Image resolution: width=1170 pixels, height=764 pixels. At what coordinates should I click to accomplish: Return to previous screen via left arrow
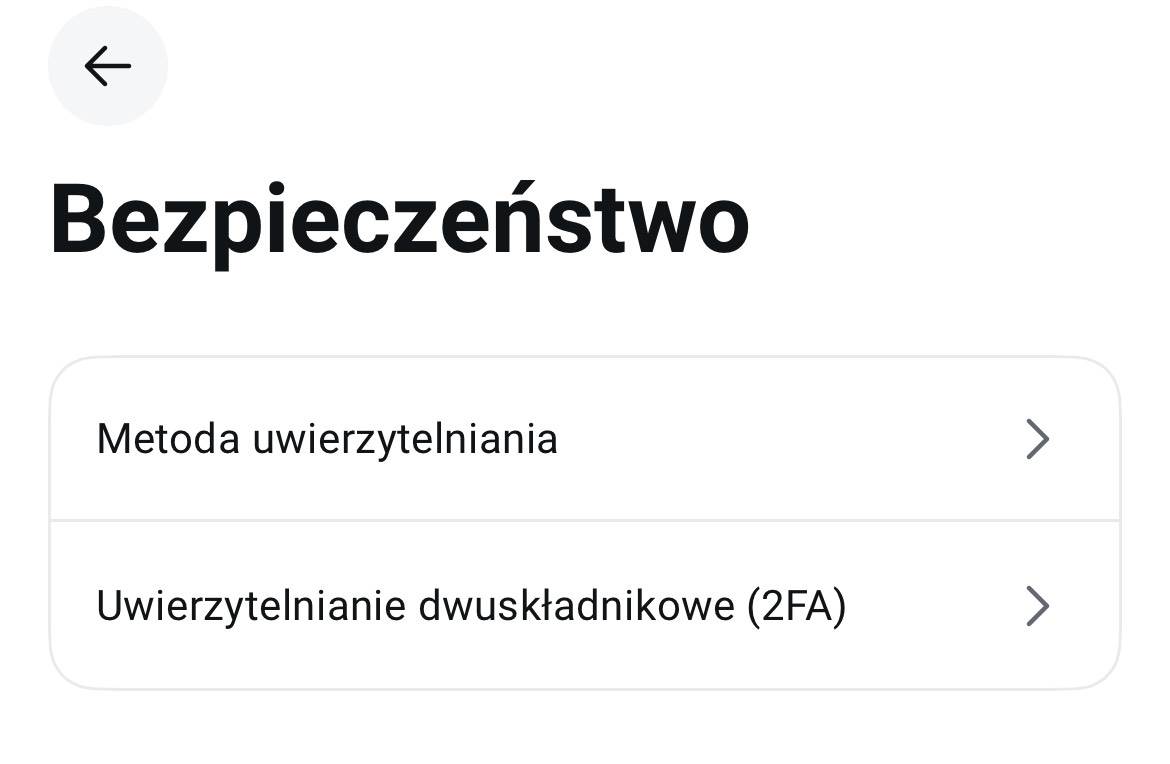(107, 66)
